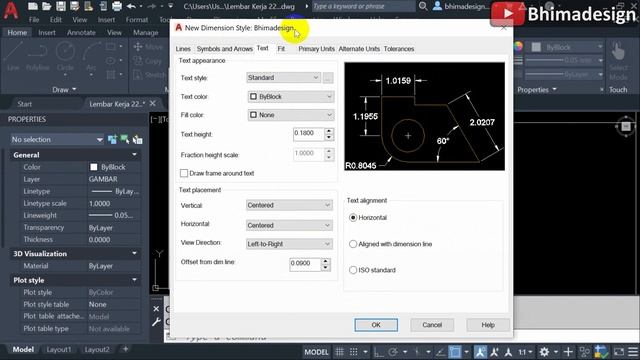Switch to the Alternate Units tab
Image resolution: width=640 pixels, height=360 pixels.
coord(359,49)
